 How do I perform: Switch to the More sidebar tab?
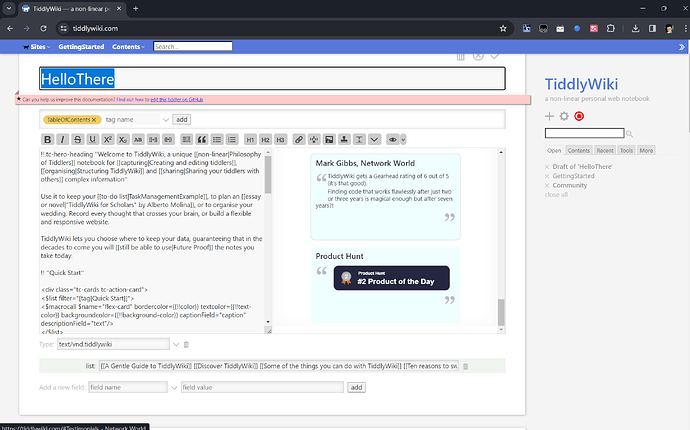646,150
